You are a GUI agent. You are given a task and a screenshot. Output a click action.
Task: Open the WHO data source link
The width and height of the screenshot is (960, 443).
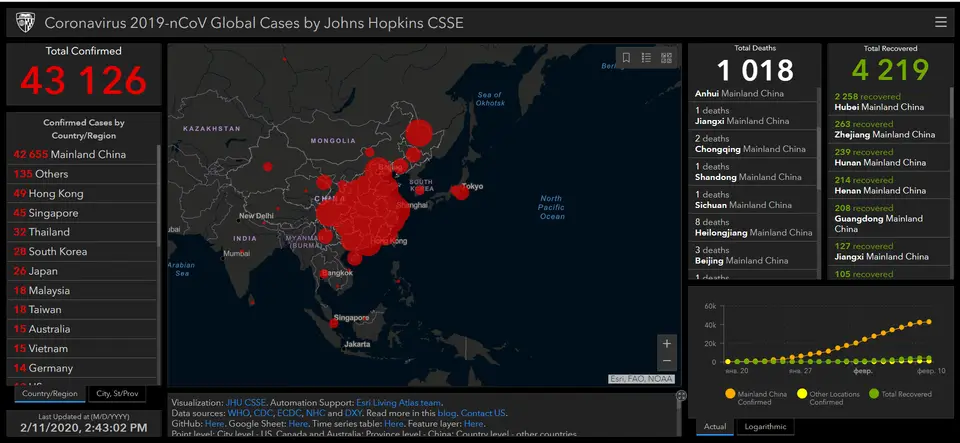[239, 413]
